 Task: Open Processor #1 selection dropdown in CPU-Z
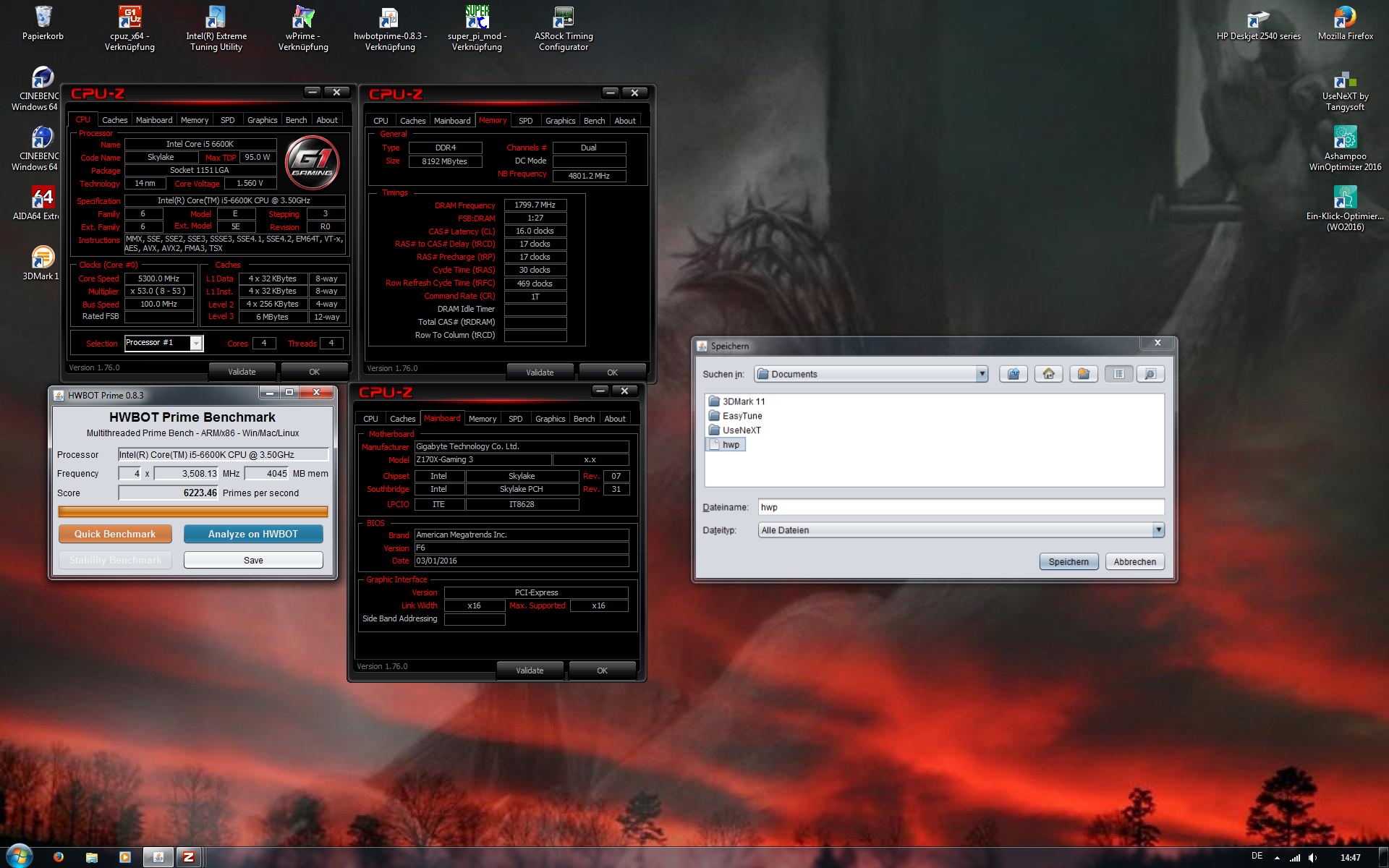click(x=196, y=344)
